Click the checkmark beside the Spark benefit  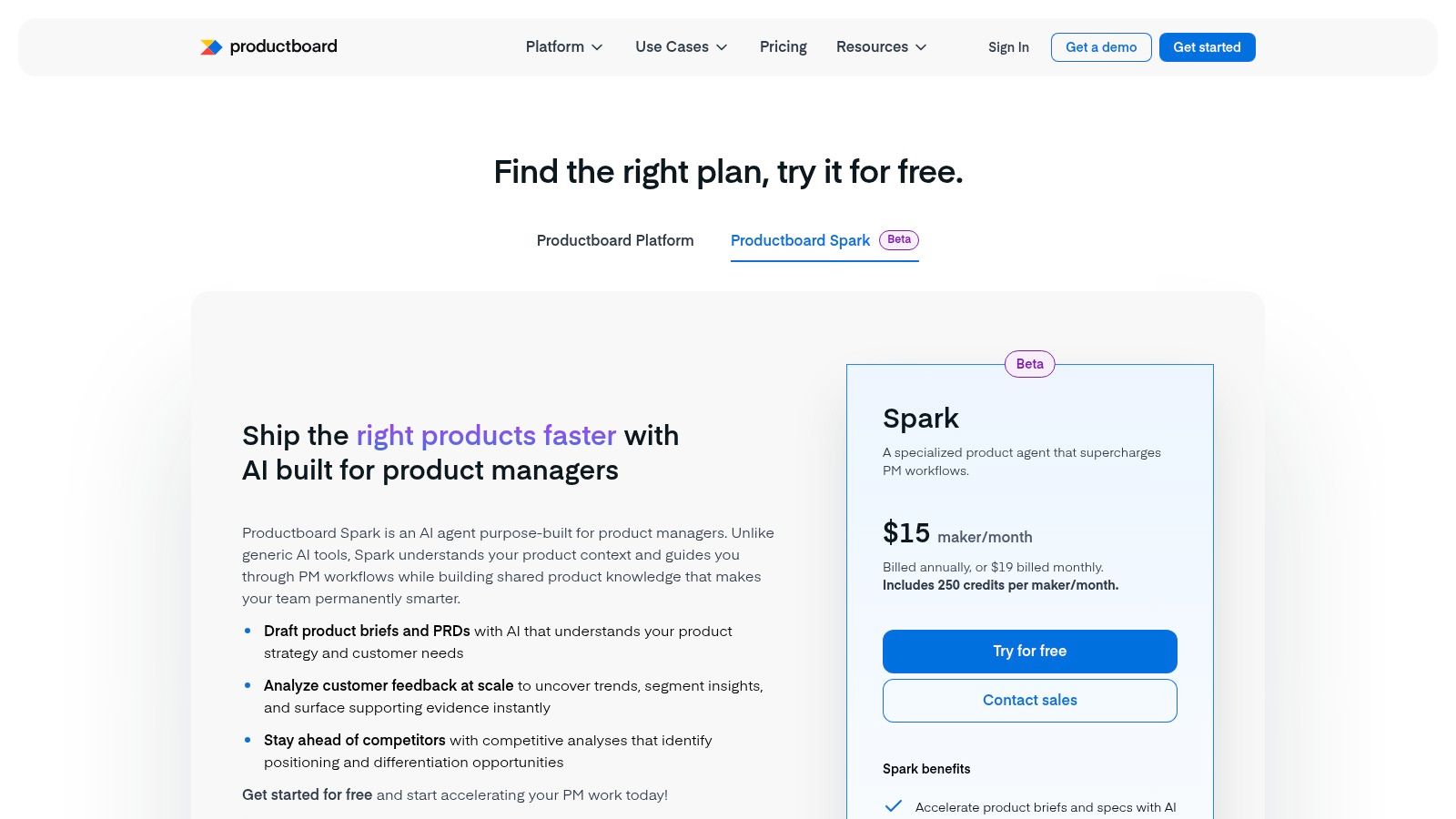[894, 805]
